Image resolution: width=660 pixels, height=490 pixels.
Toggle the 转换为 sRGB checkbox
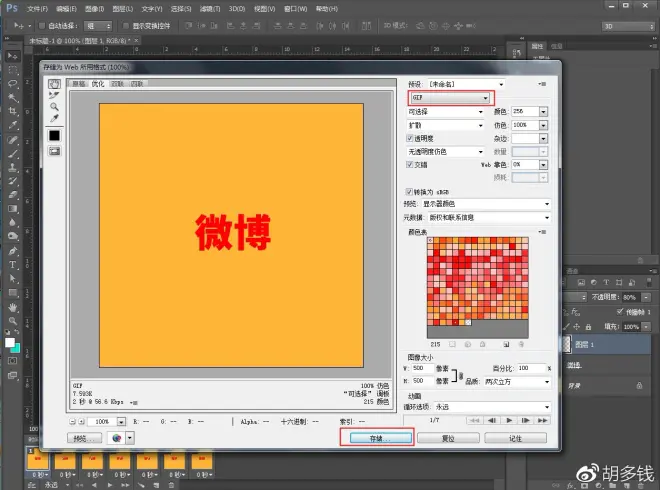(409, 192)
